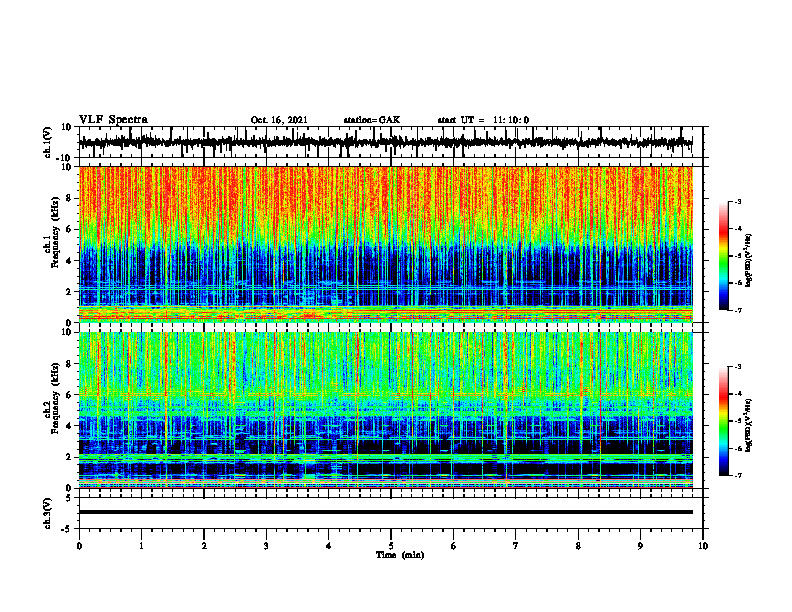Click the date Oct. 16, 2021
Screen dimensions: 792x612
[279, 120]
